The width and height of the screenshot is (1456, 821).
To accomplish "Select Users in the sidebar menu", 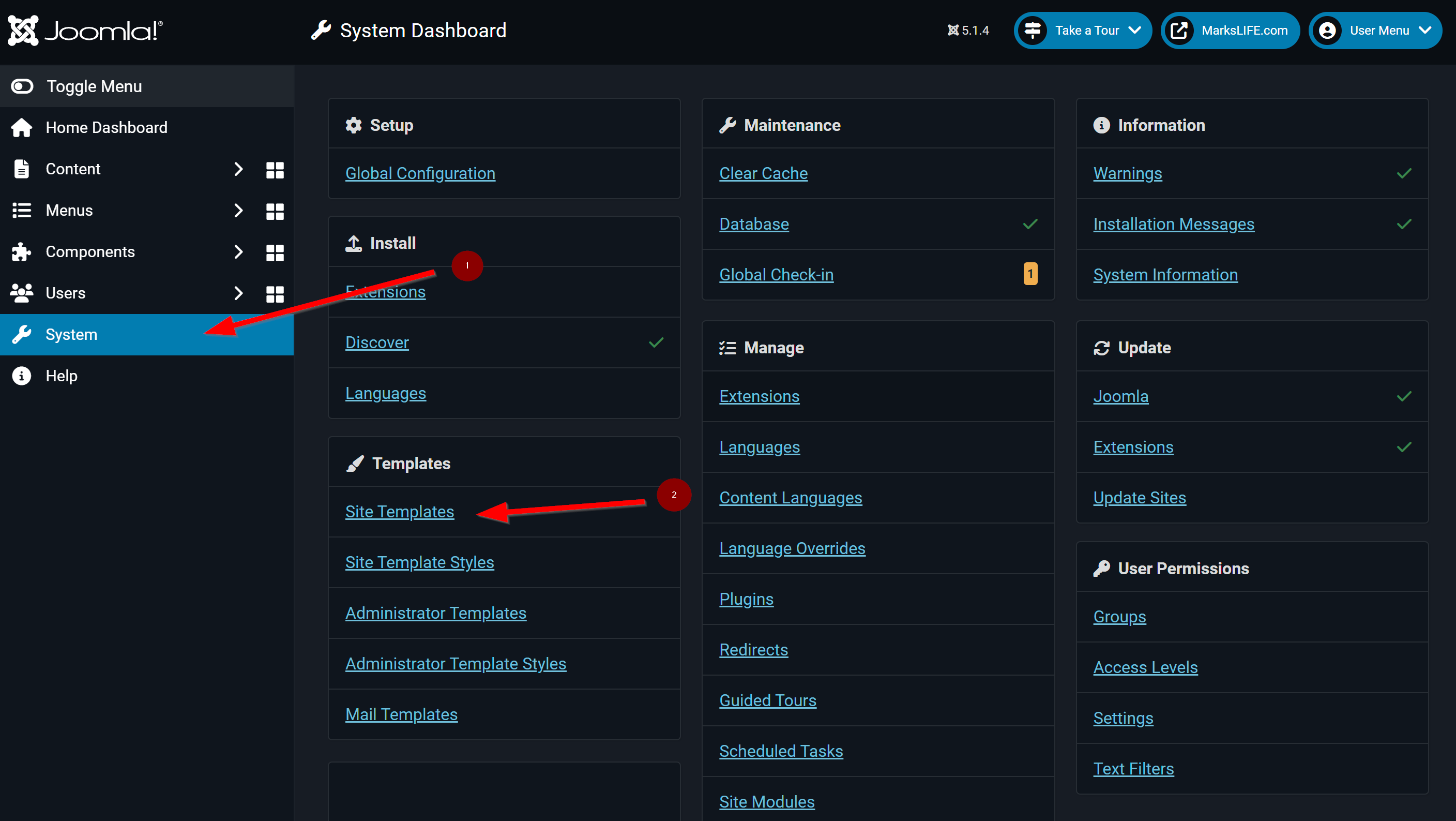I will click(x=65, y=293).
